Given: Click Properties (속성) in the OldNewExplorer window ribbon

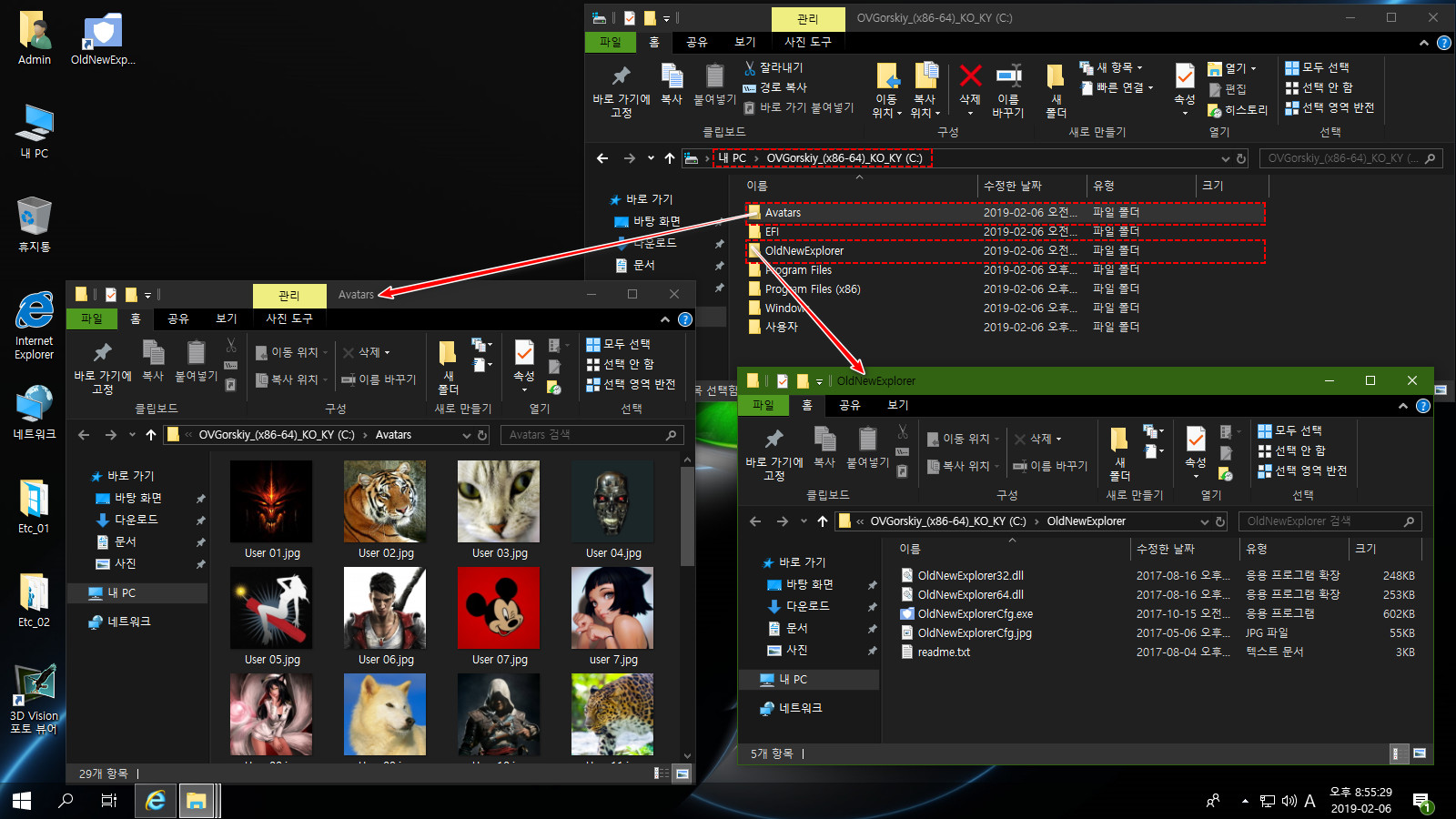Looking at the screenshot, I should point(1196,451).
